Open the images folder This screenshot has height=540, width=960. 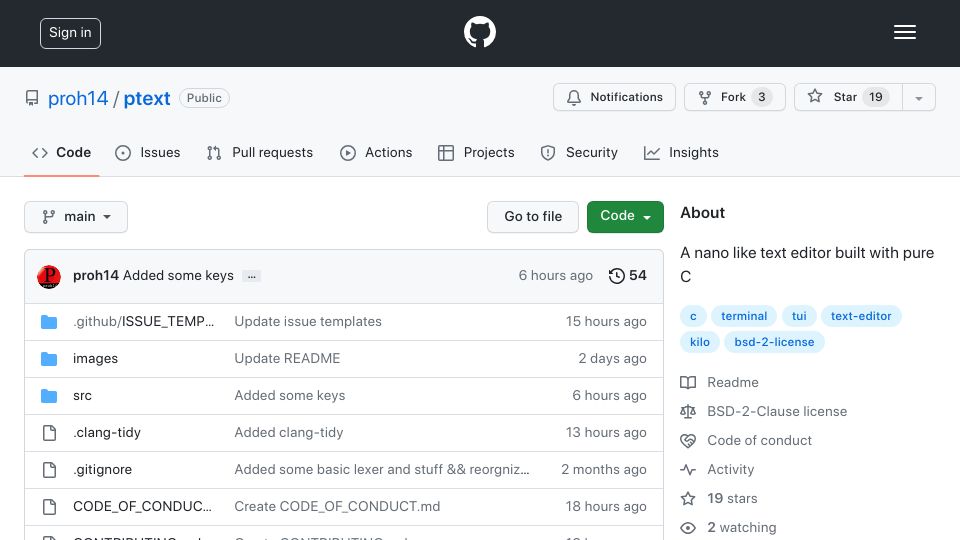click(96, 359)
